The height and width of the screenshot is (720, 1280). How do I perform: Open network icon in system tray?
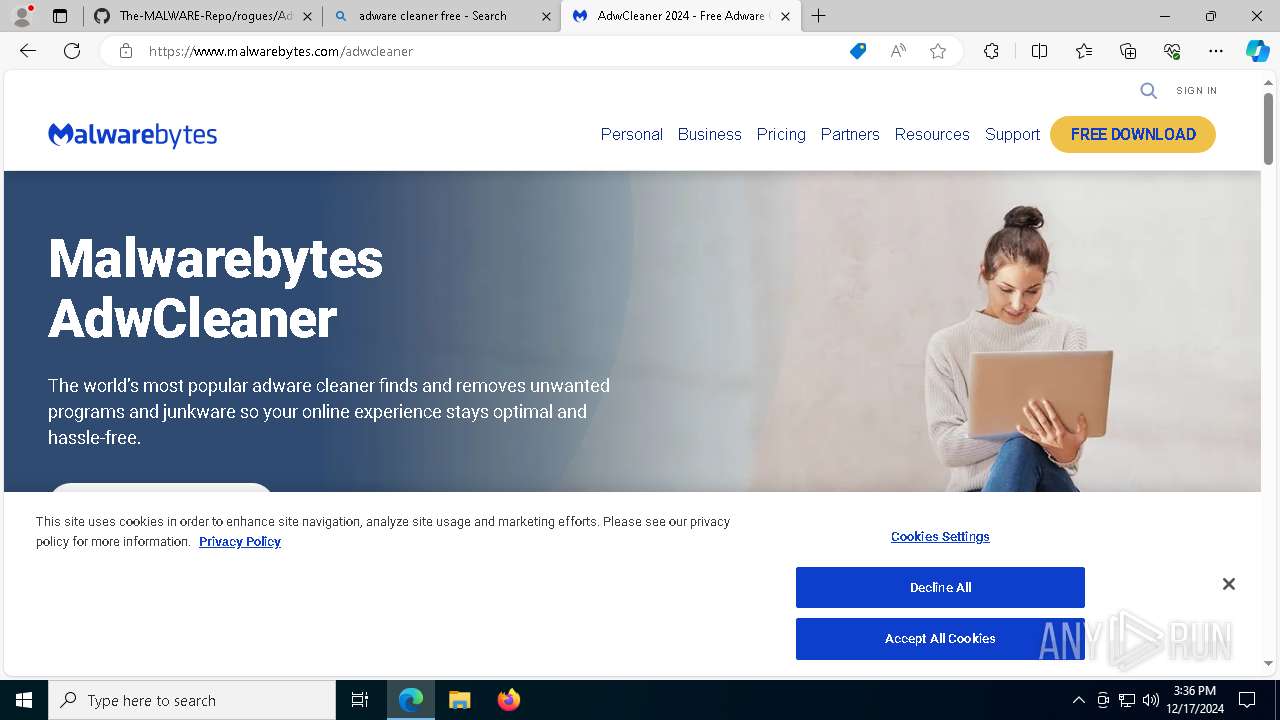pyautogui.click(x=1127, y=700)
